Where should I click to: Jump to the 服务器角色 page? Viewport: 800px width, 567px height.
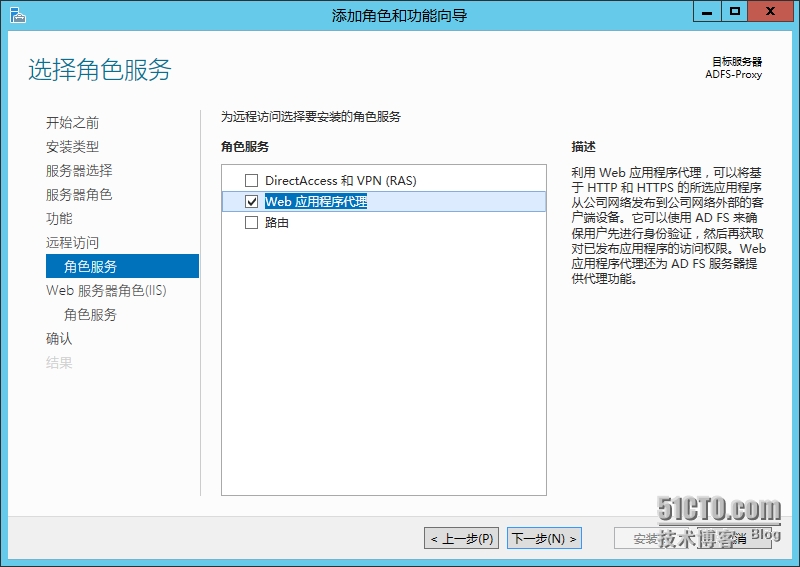[79, 195]
